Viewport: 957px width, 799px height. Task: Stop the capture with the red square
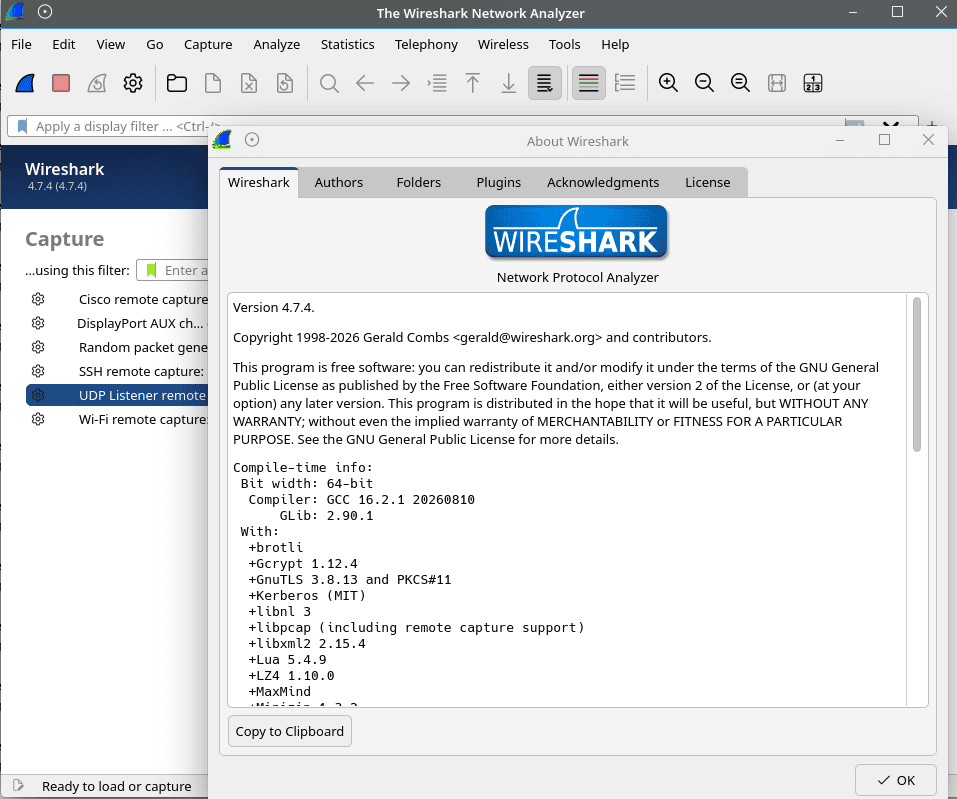tap(61, 83)
